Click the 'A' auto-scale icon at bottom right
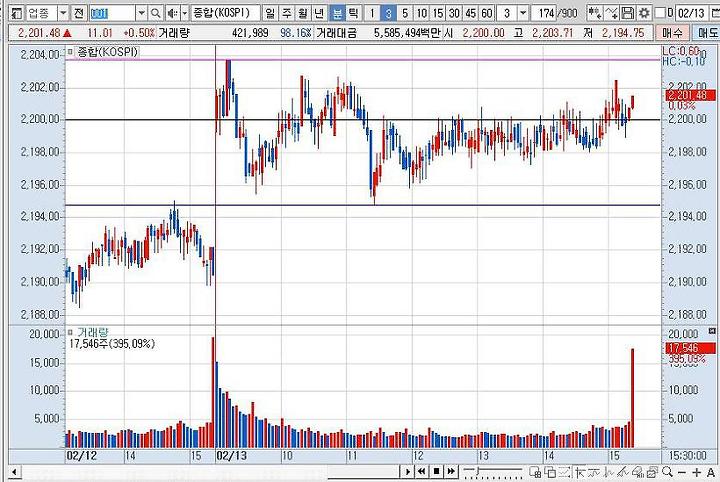 [x=711, y=472]
